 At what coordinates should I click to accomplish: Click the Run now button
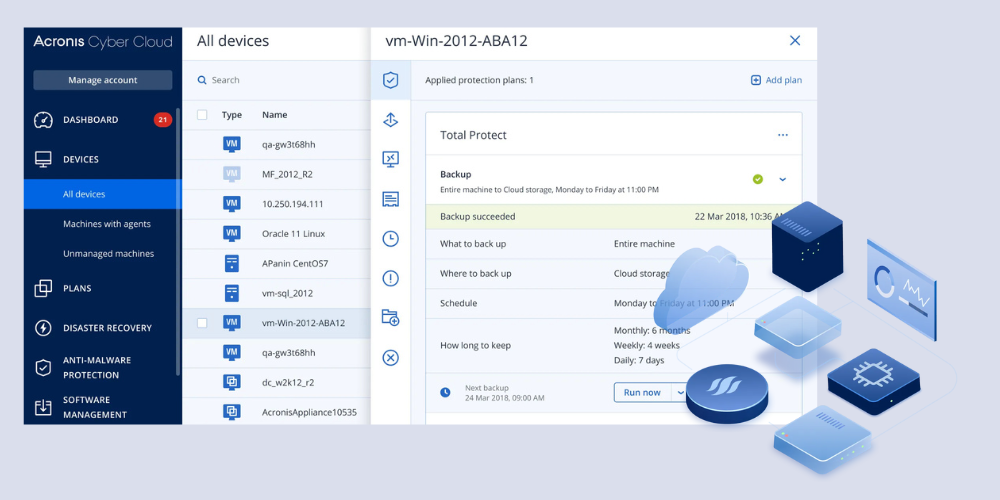(642, 392)
